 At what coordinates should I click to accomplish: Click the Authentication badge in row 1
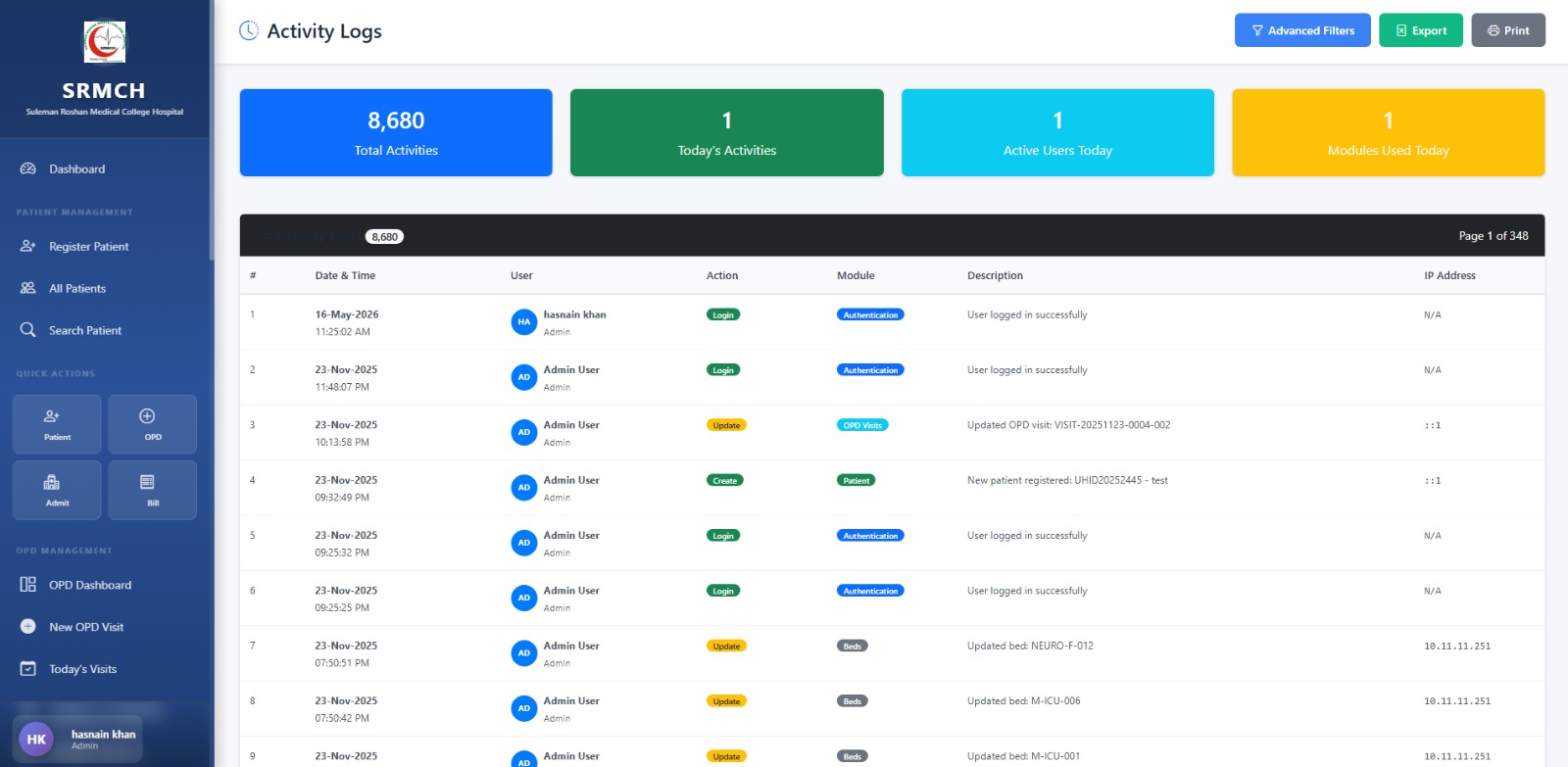870,314
